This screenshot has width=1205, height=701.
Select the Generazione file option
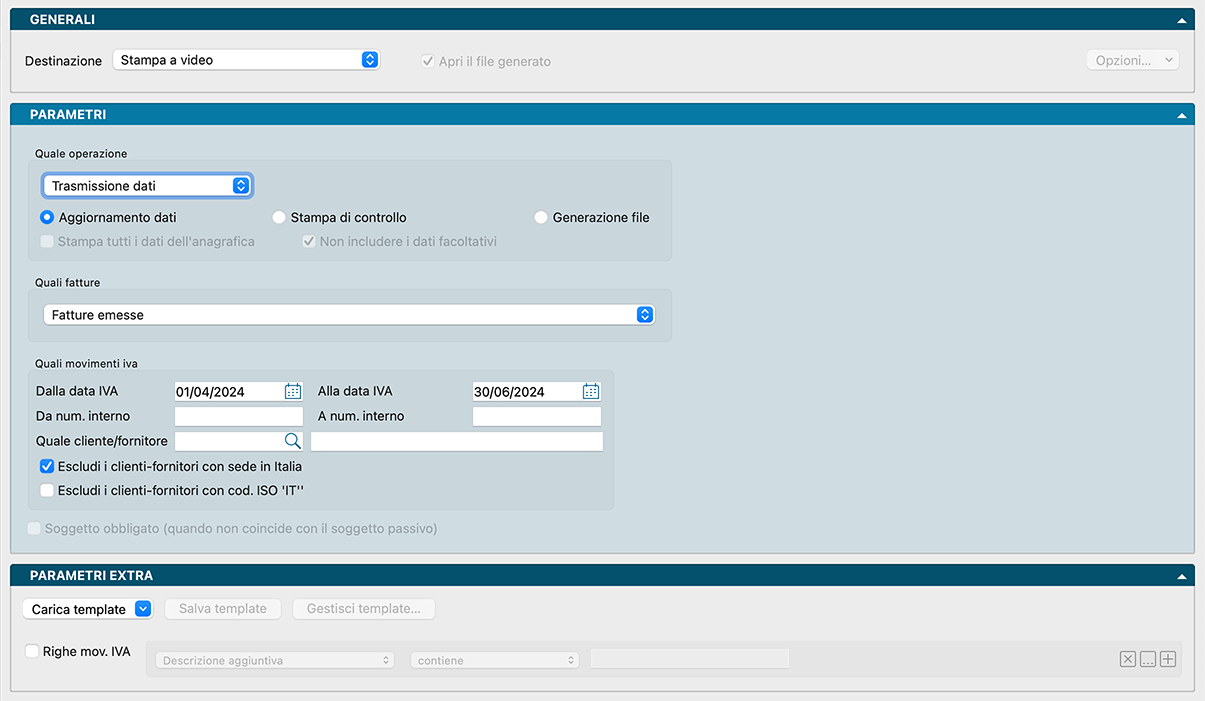point(541,217)
